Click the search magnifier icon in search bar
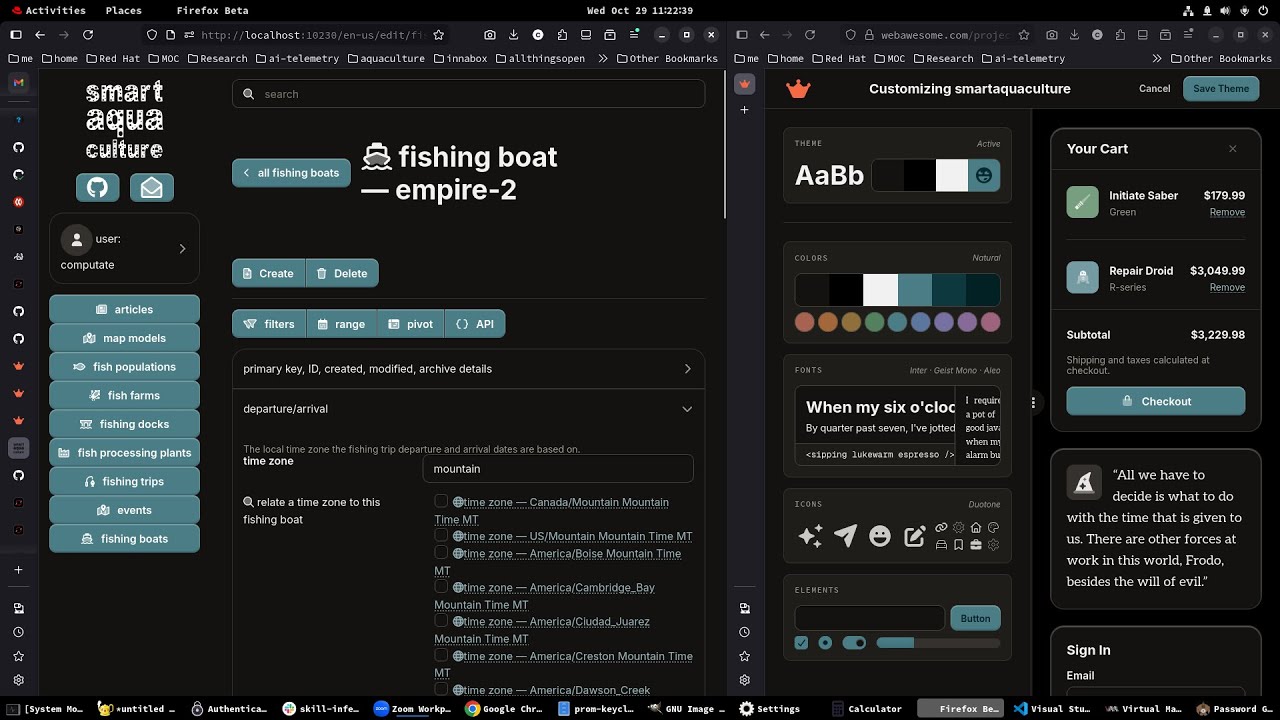Image resolution: width=1280 pixels, height=720 pixels. (249, 94)
